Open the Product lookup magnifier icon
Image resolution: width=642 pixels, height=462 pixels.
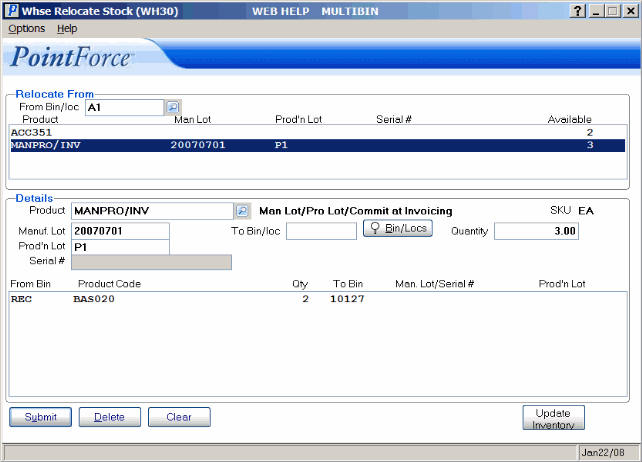[x=242, y=211]
